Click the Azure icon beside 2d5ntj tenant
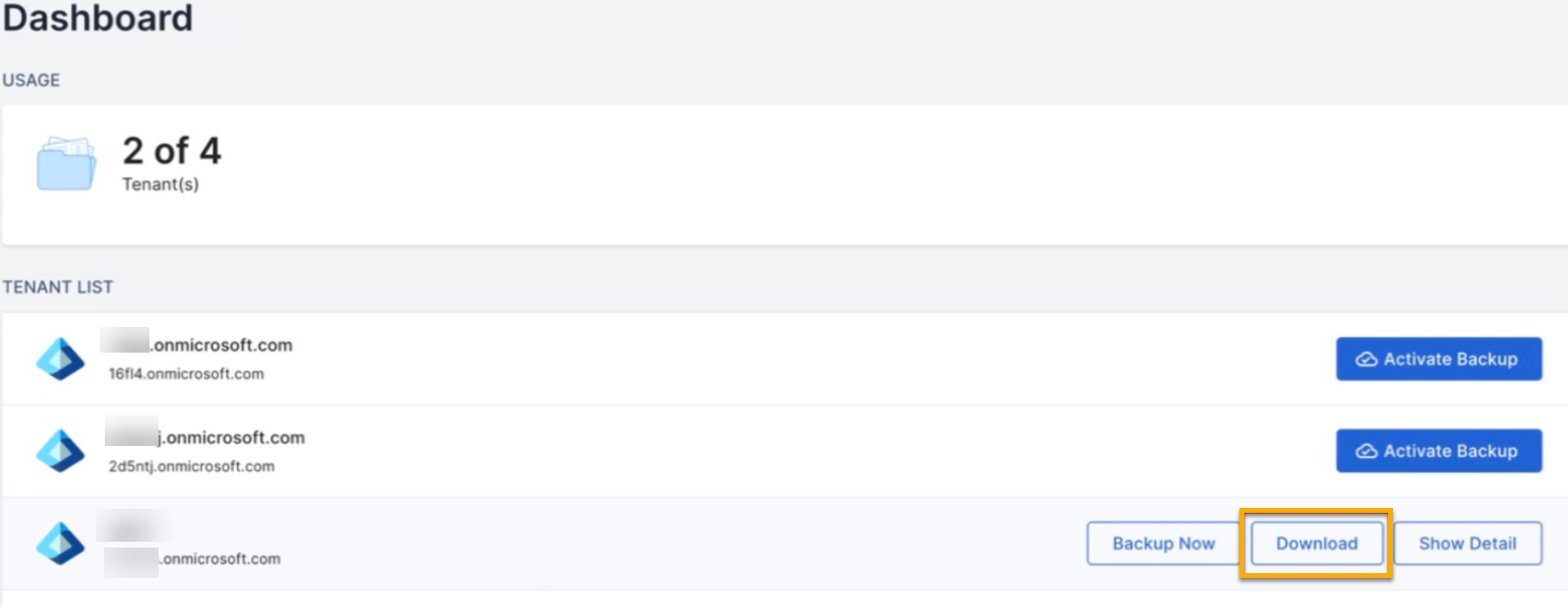This screenshot has height=607, width=1568. point(60,451)
